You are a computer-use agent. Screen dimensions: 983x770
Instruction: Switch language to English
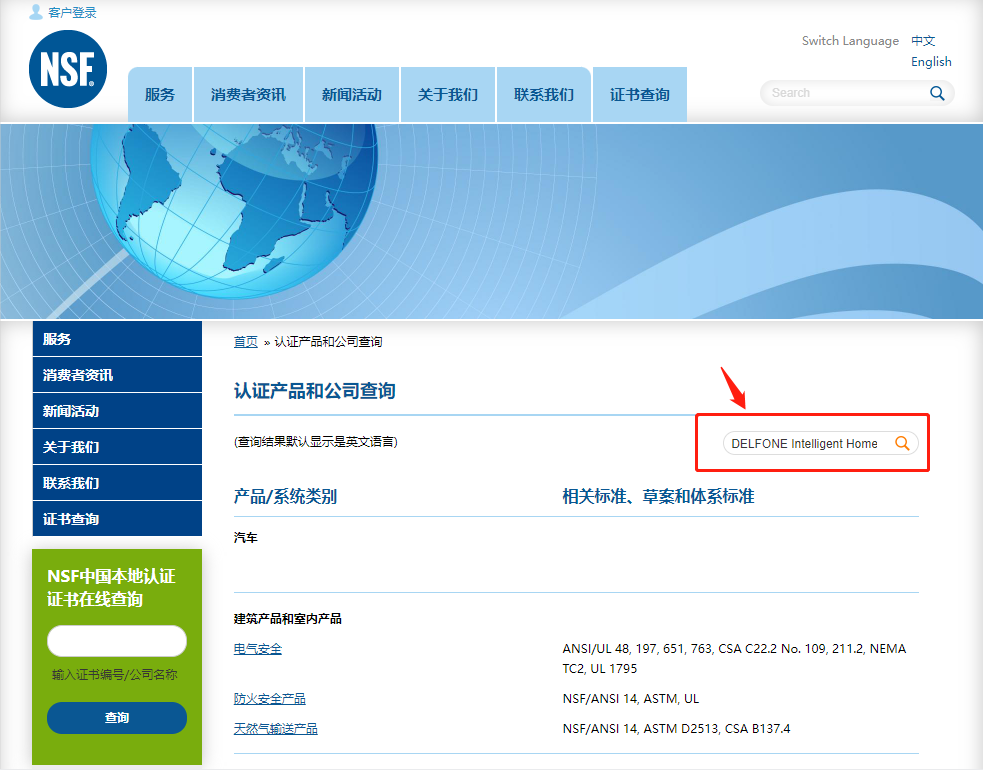click(931, 62)
